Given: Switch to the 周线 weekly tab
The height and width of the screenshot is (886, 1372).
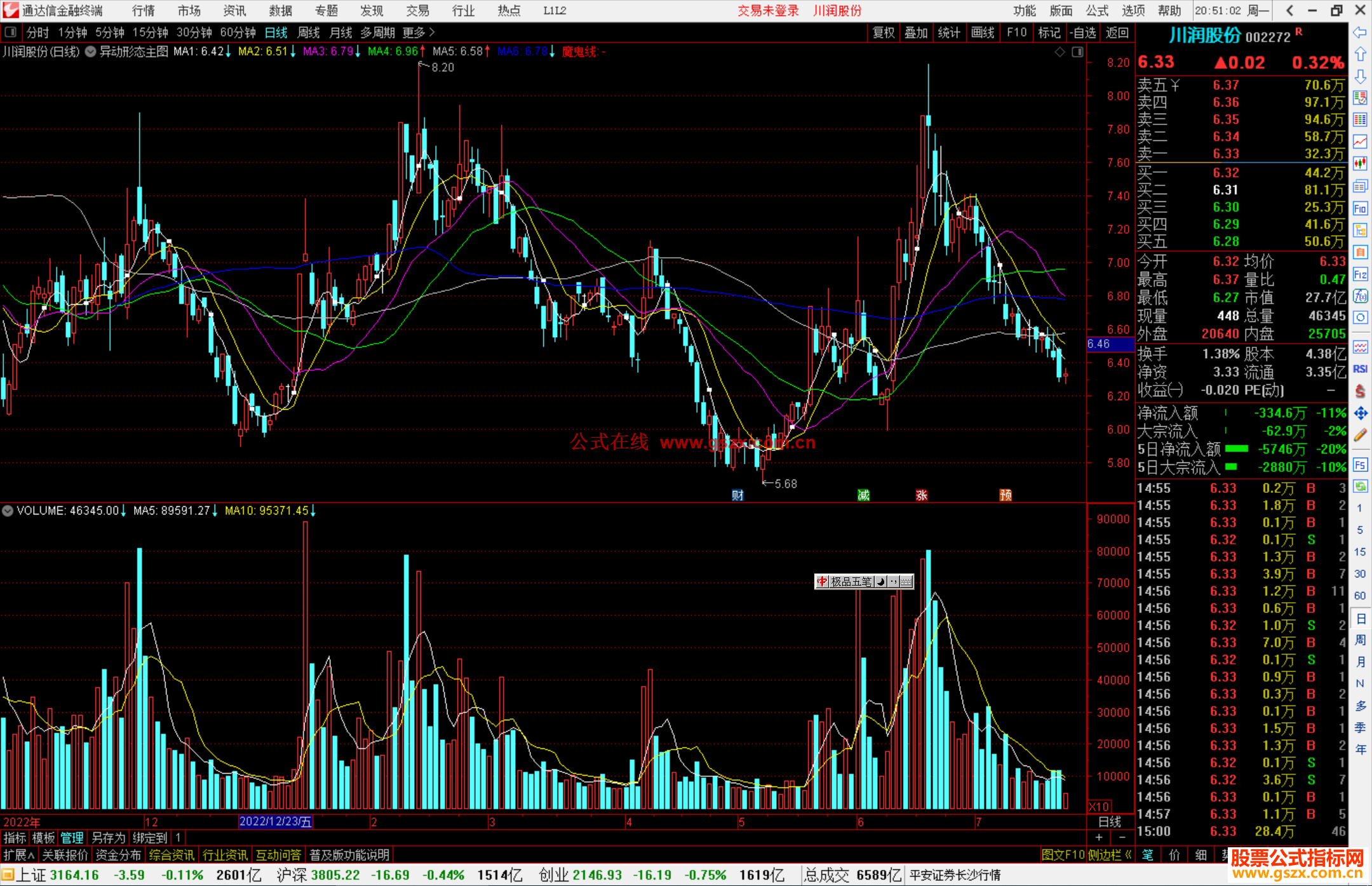Looking at the screenshot, I should pos(309,32).
